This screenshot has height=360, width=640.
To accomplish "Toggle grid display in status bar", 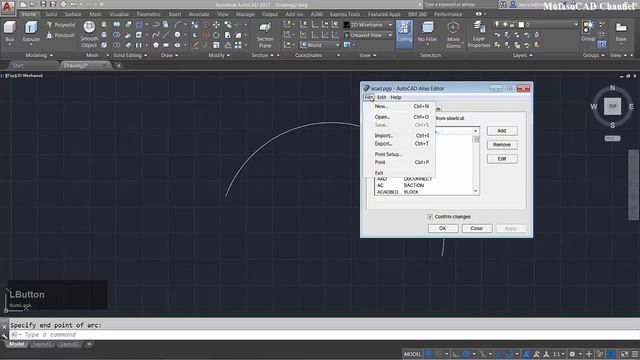I will click(429, 354).
